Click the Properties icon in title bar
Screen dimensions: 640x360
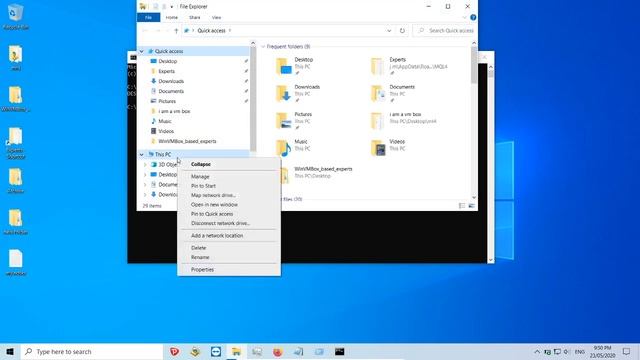[x=156, y=7]
